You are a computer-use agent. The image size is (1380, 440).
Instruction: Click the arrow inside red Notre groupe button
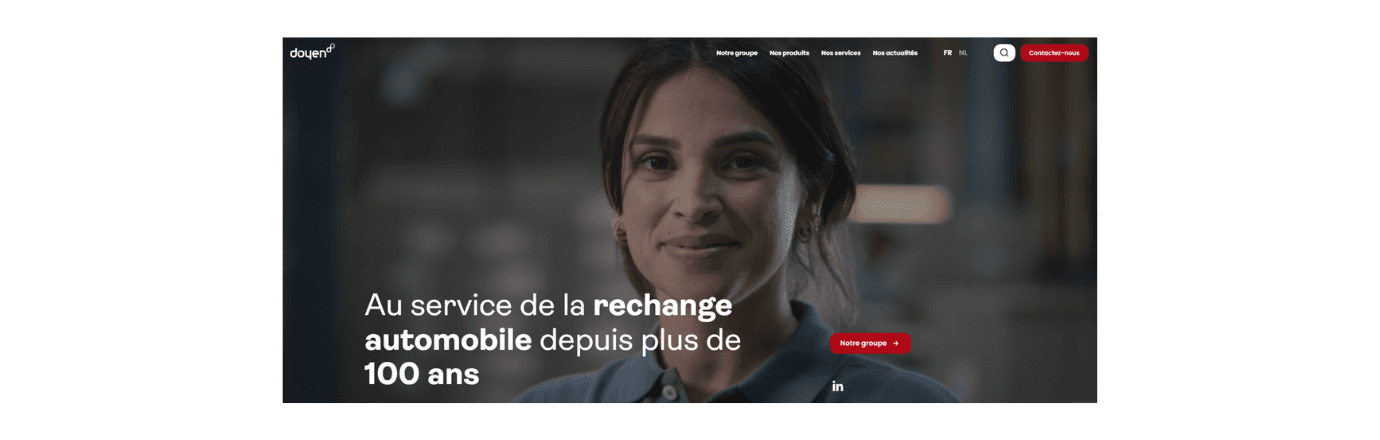(896, 343)
